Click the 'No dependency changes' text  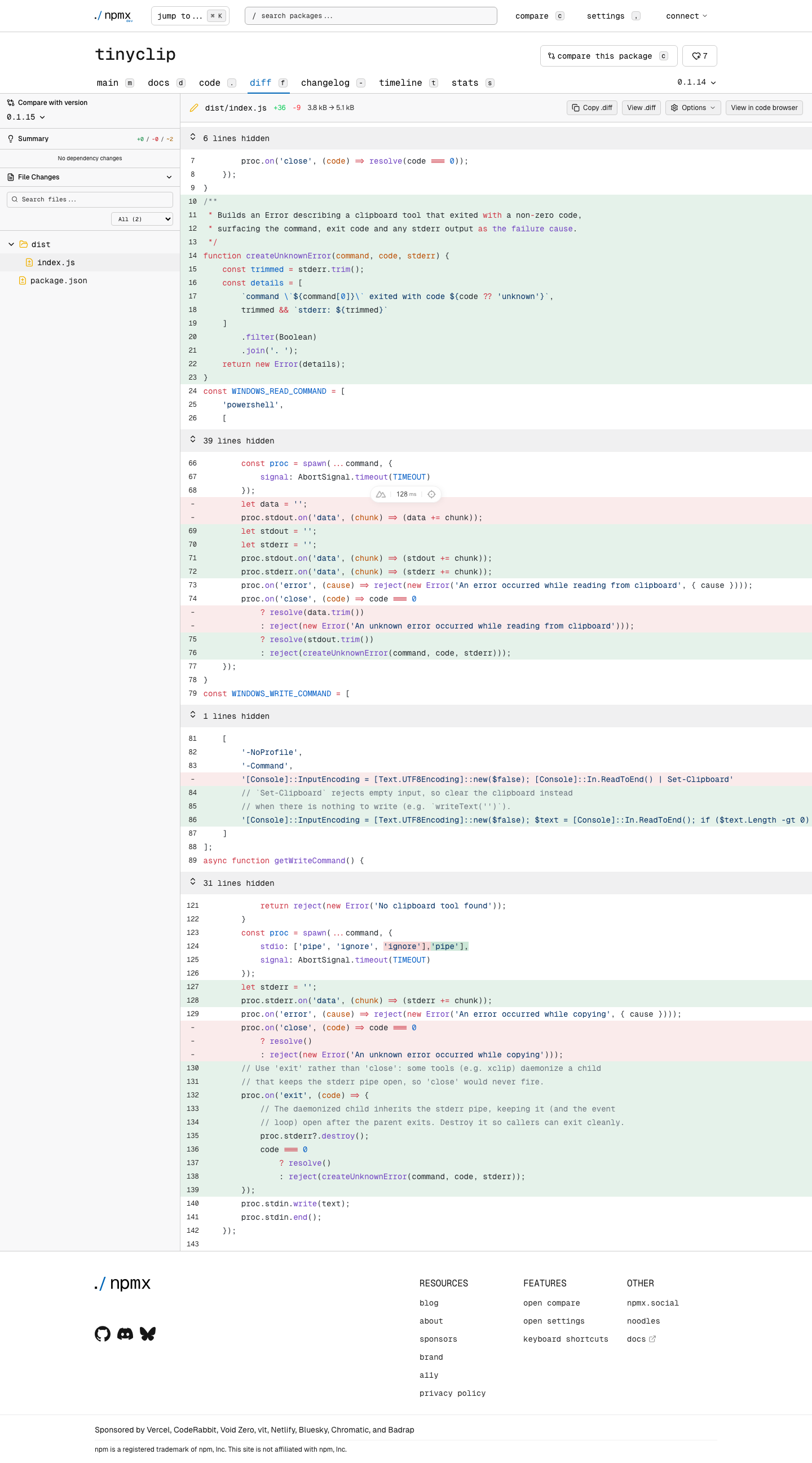click(90, 159)
